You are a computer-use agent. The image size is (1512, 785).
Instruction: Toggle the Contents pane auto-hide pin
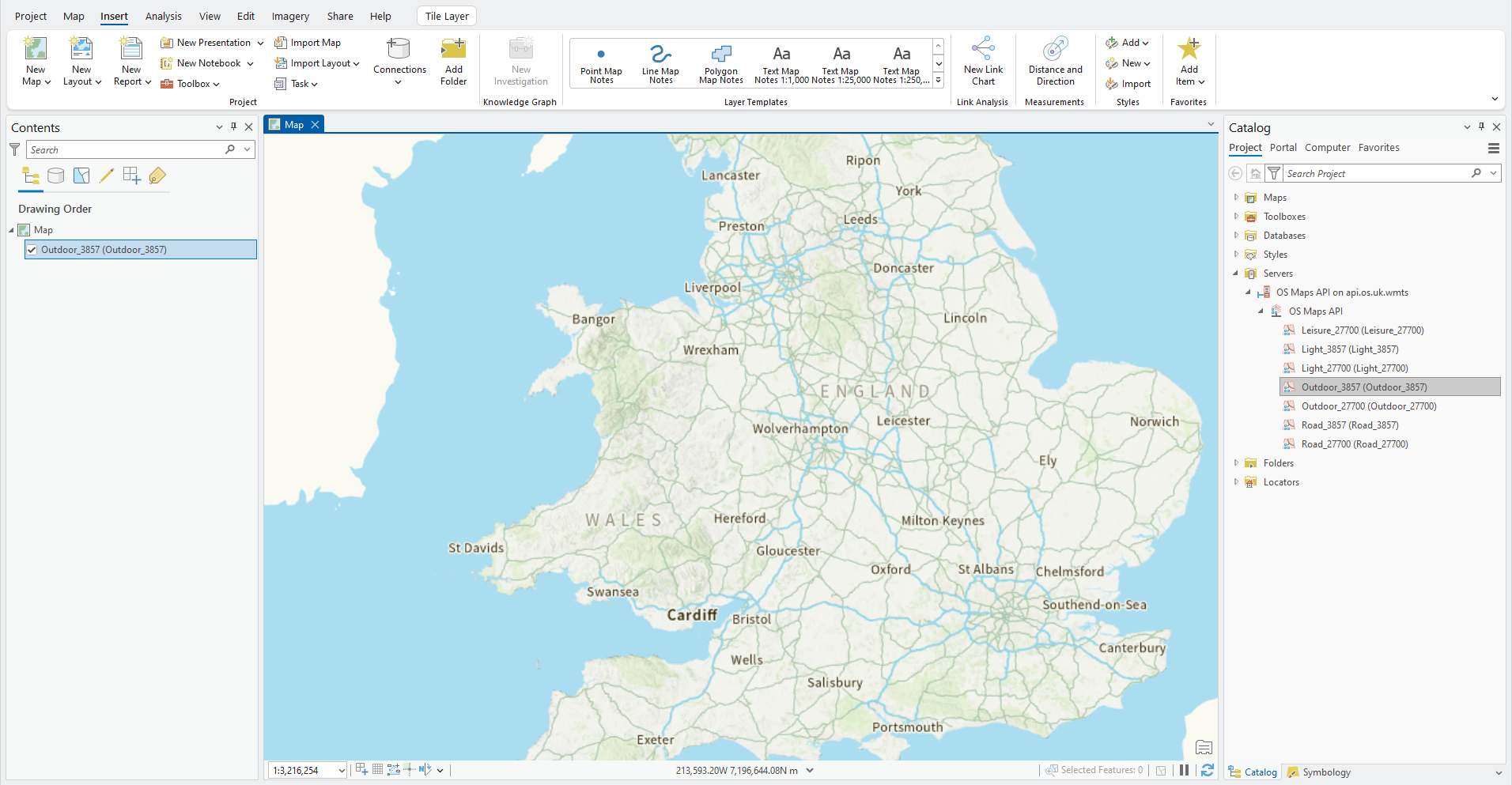pos(233,126)
